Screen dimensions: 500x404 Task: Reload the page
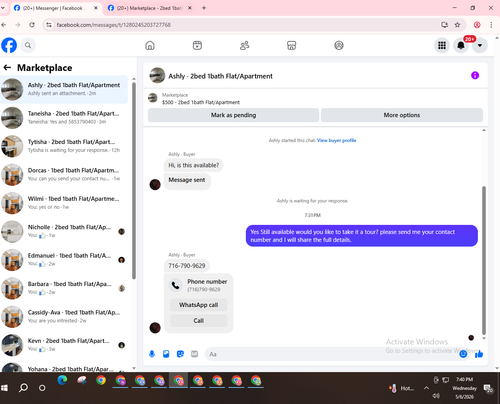pyautogui.click(x=32, y=25)
